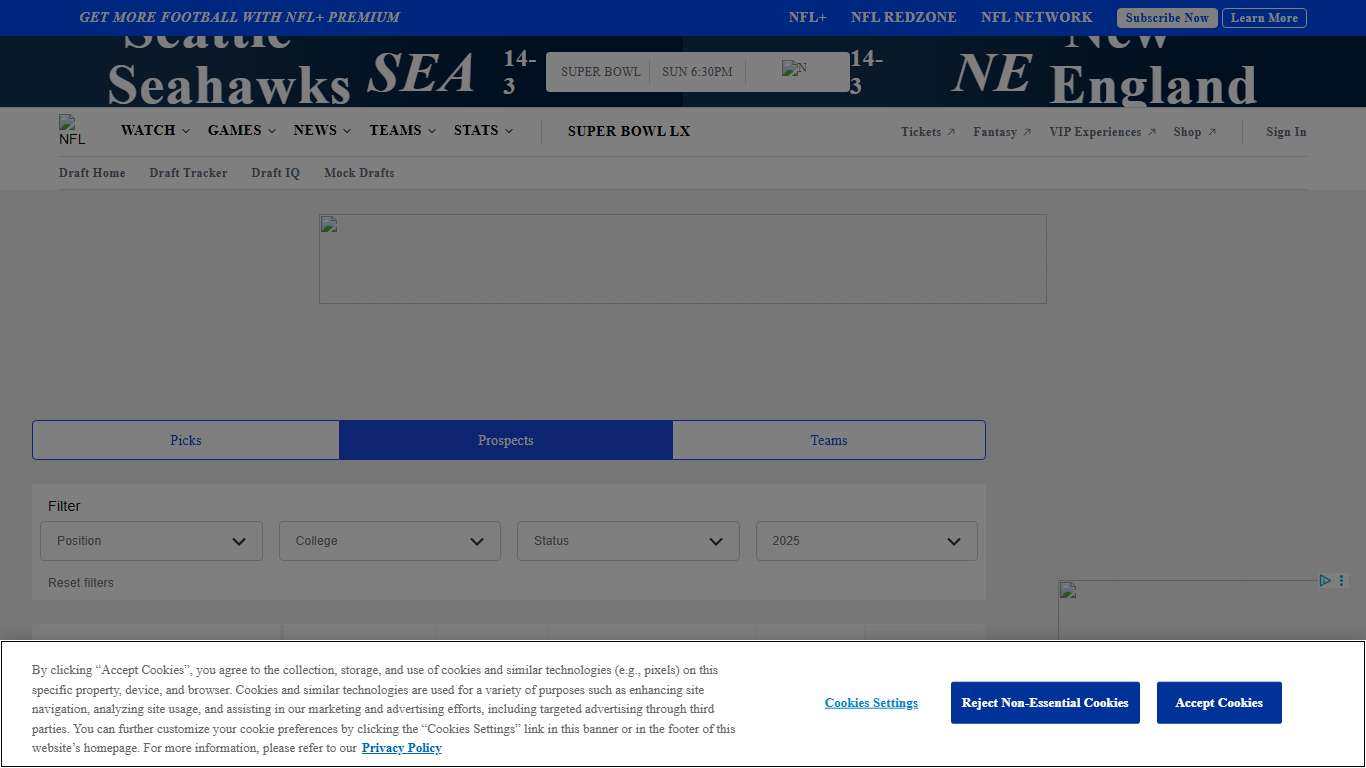Open the WATCH menu

tap(148, 130)
